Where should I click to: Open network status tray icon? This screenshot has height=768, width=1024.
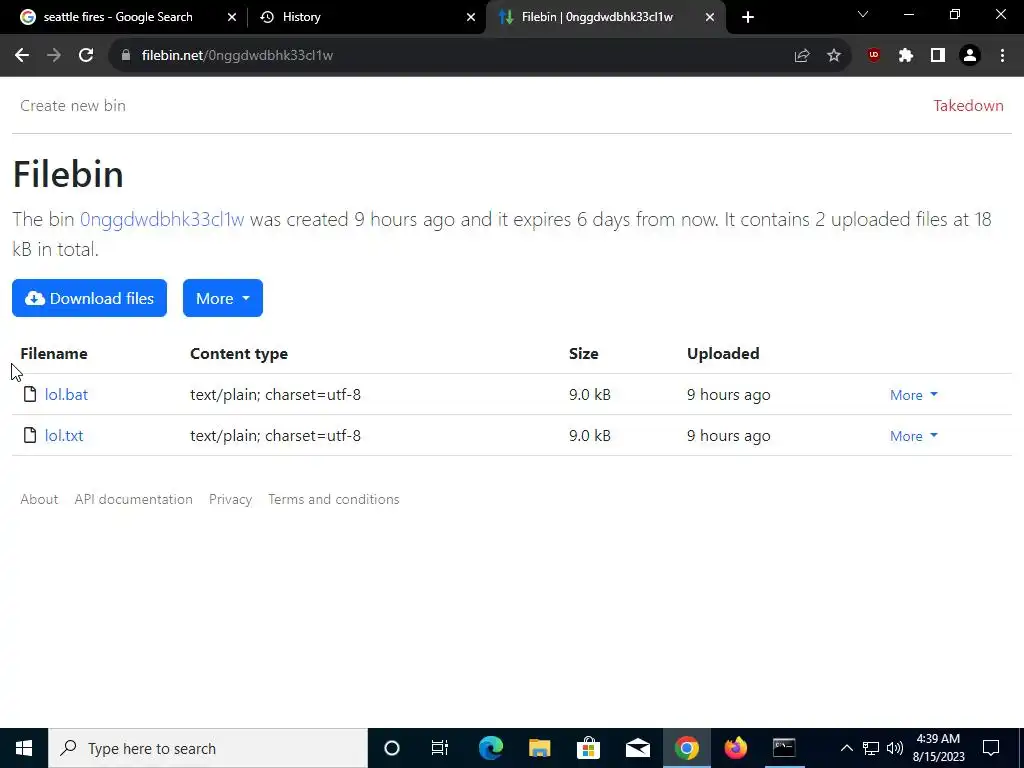pyautogui.click(x=871, y=748)
